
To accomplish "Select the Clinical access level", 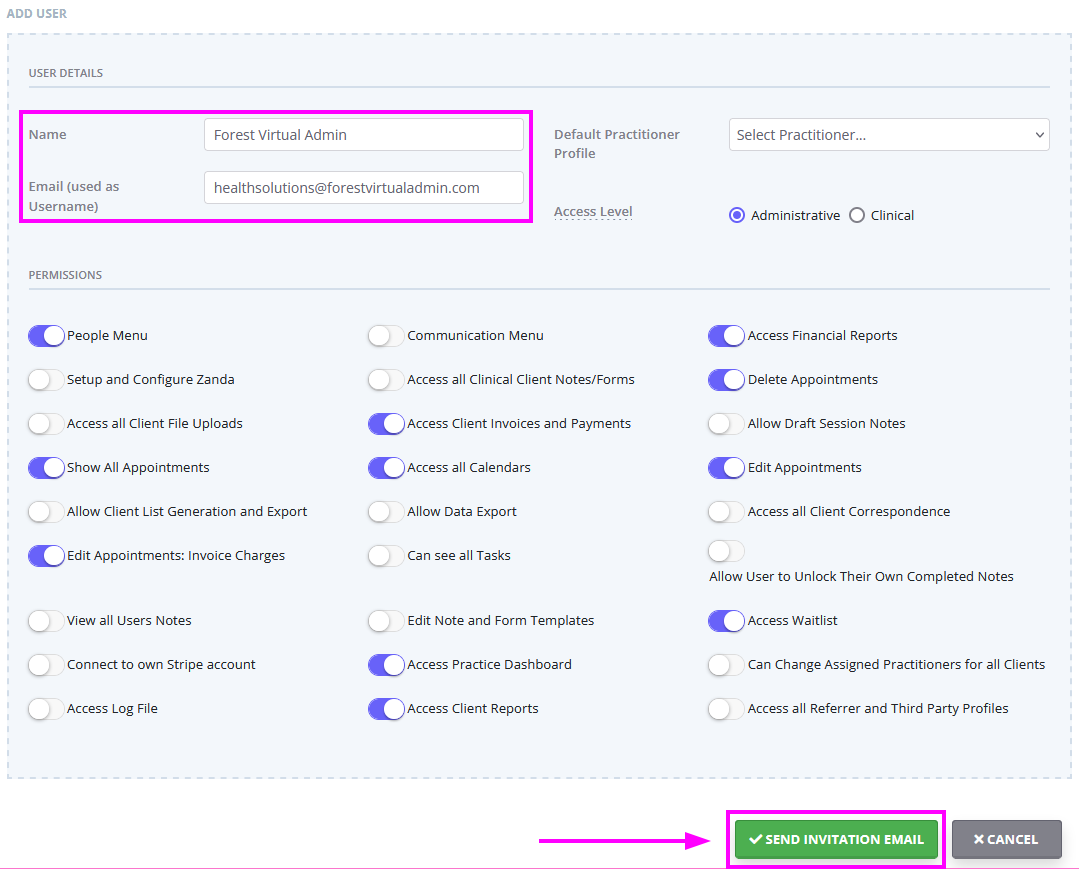I will (x=857, y=215).
